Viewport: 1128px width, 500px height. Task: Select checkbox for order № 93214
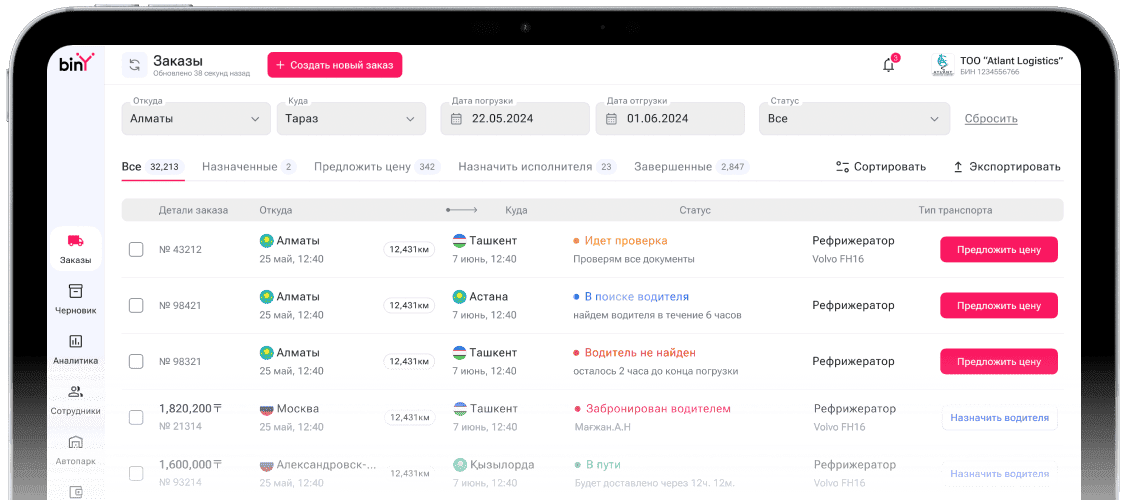click(136, 473)
